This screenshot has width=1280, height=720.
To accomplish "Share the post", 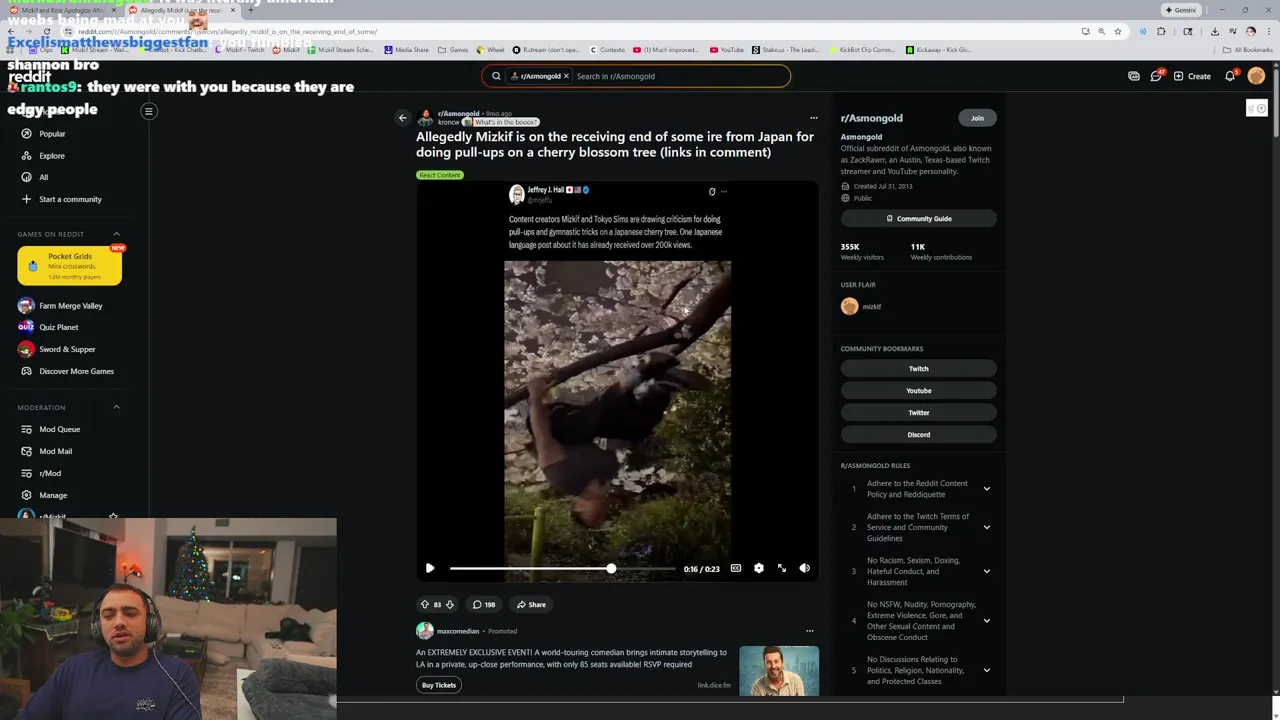I will click(531, 604).
